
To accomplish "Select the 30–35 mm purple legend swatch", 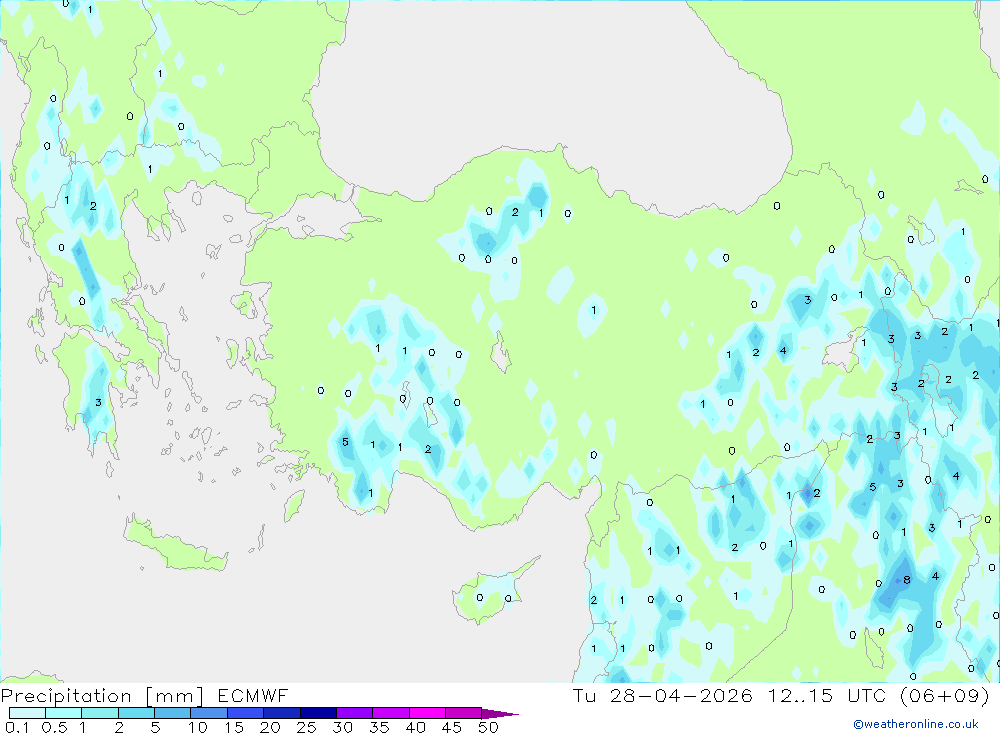I will click(x=354, y=713).
